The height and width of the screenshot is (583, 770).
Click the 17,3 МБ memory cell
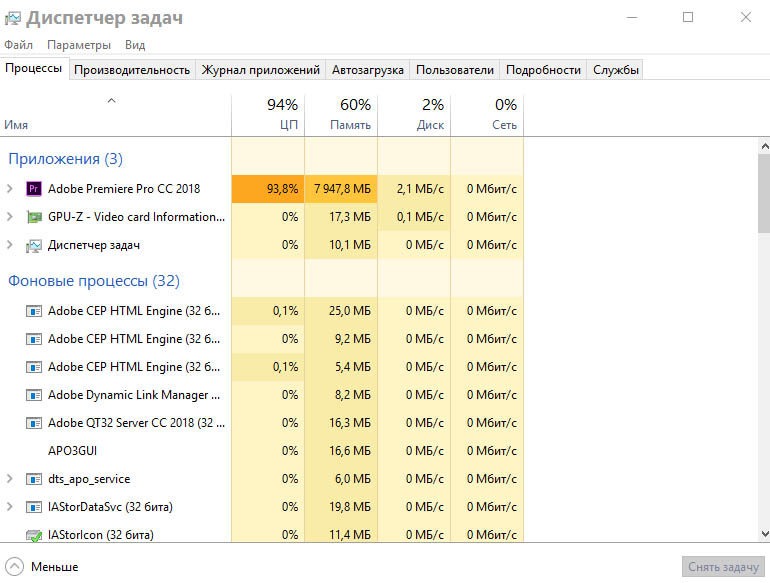[x=341, y=217]
